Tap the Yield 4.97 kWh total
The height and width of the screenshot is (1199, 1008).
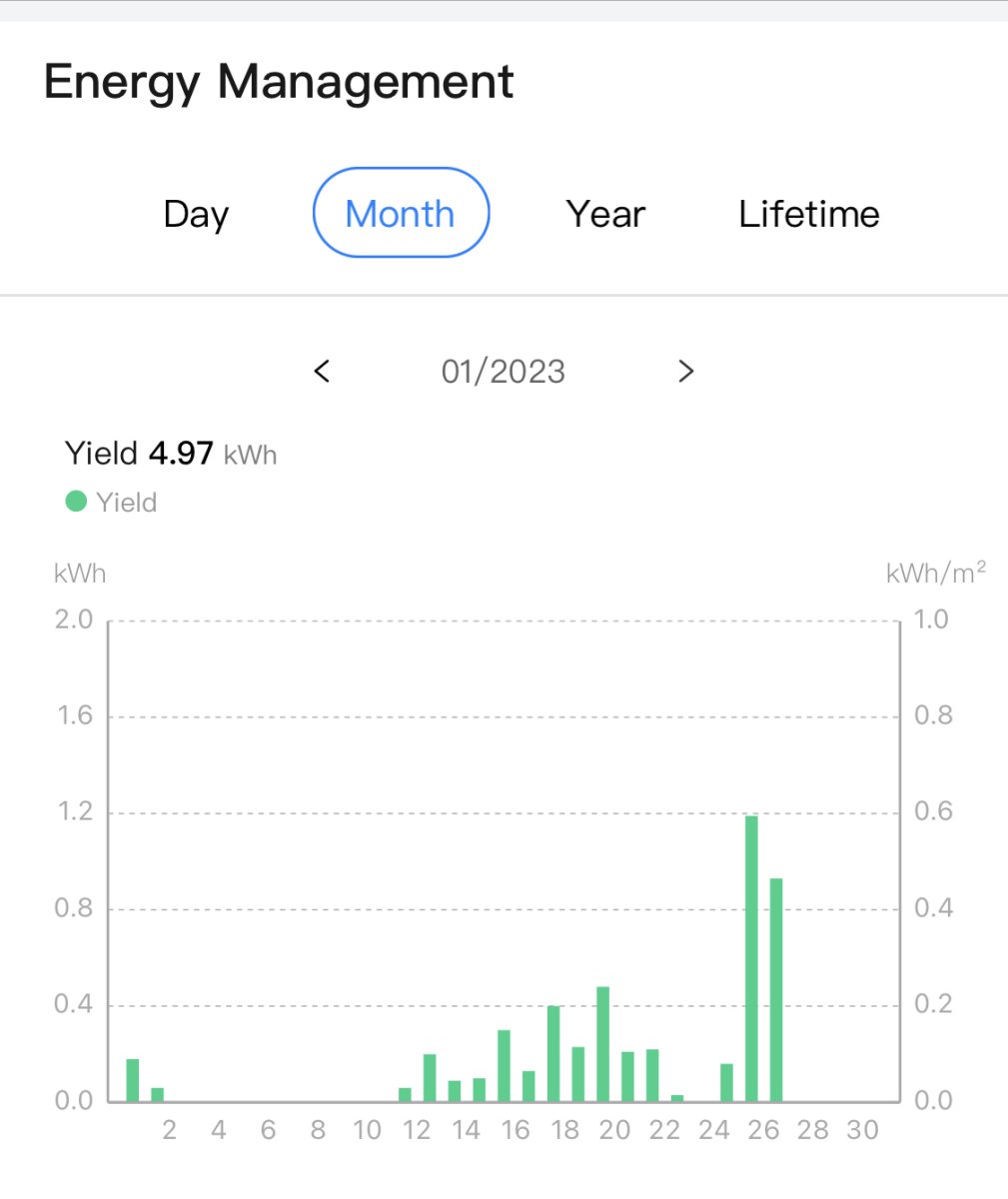pyautogui.click(x=171, y=454)
